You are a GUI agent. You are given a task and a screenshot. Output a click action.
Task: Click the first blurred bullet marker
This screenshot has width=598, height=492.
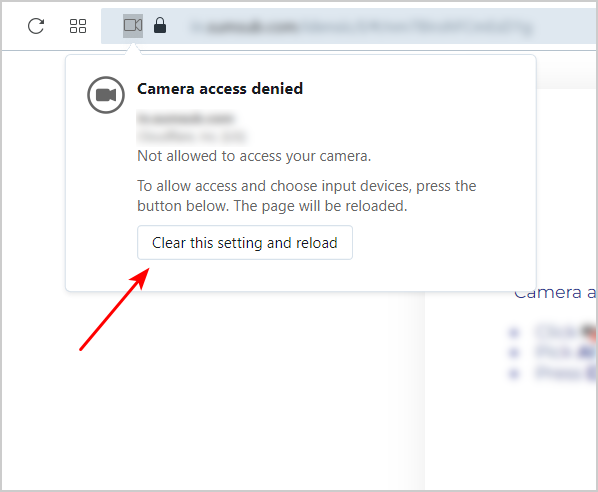(x=514, y=333)
